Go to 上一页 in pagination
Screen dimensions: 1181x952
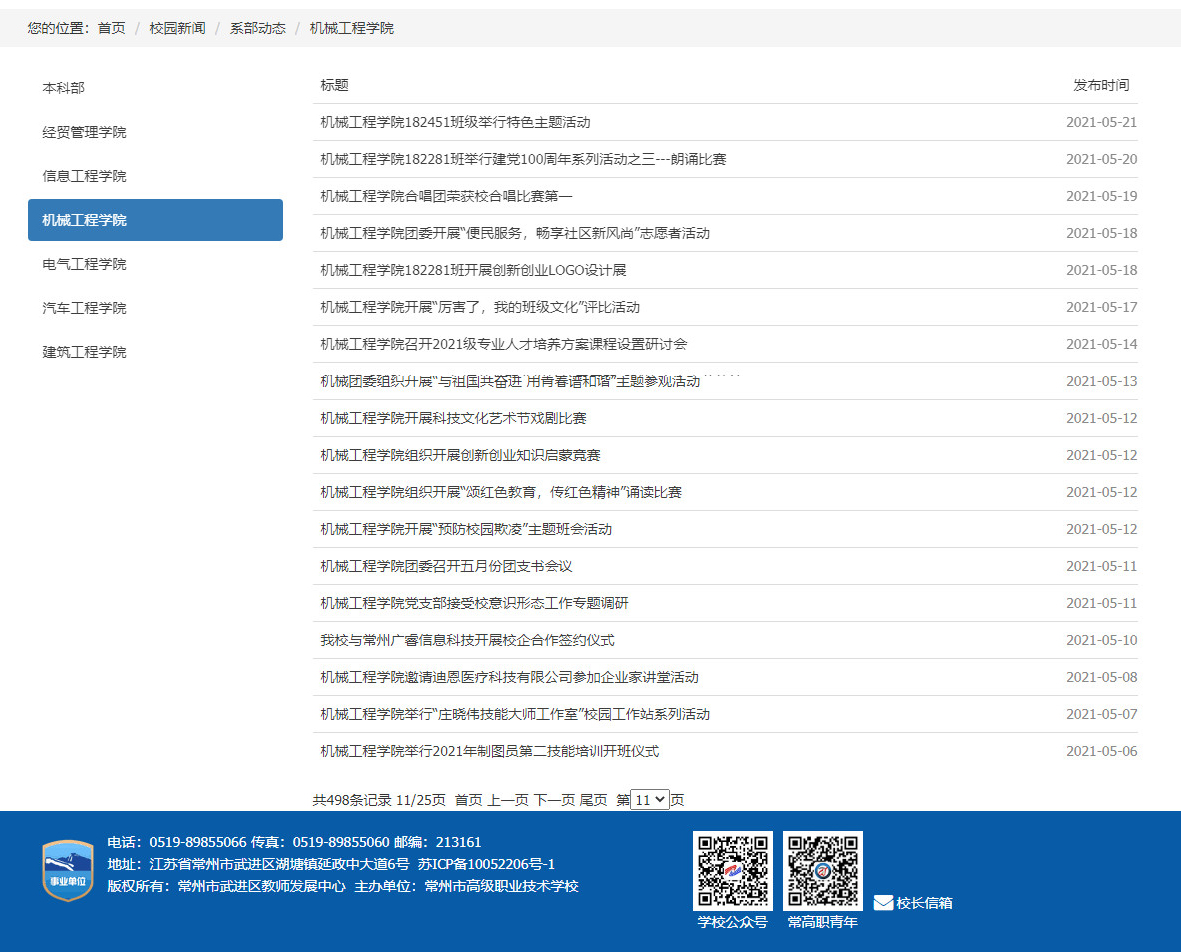point(507,800)
